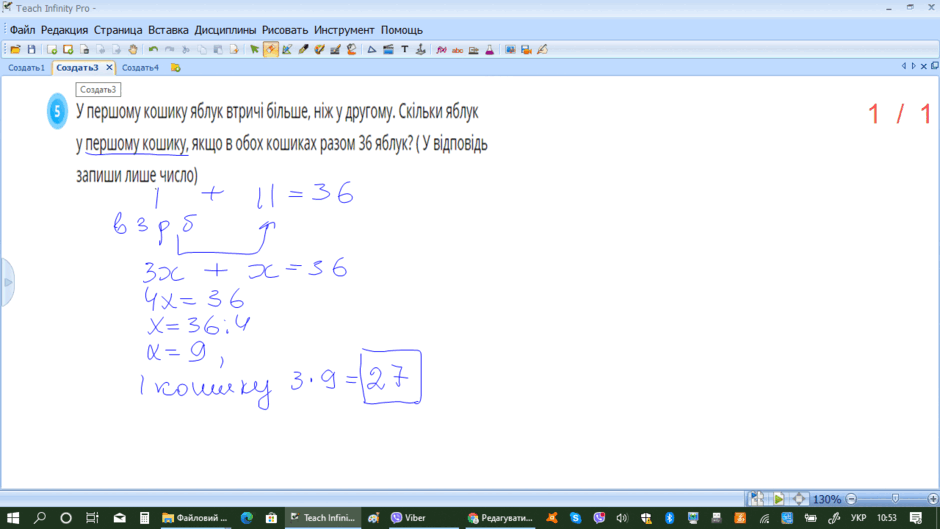Screen dimensions: 940x529
Task: Click the blue number 5 task badge
Action: coord(58,111)
